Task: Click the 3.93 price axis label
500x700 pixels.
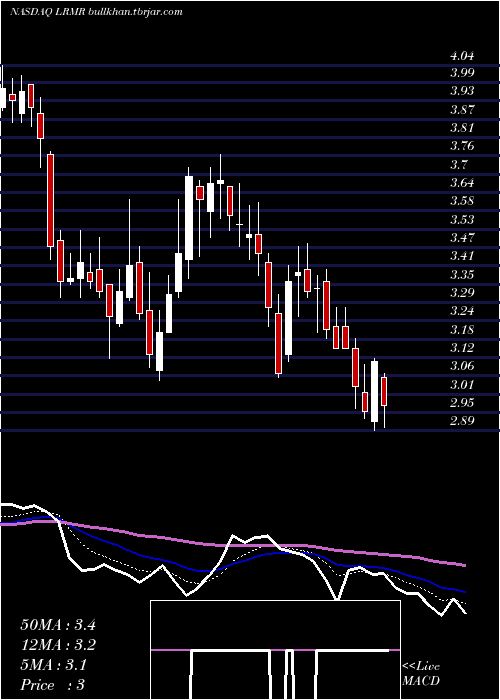Action: (x=462, y=91)
